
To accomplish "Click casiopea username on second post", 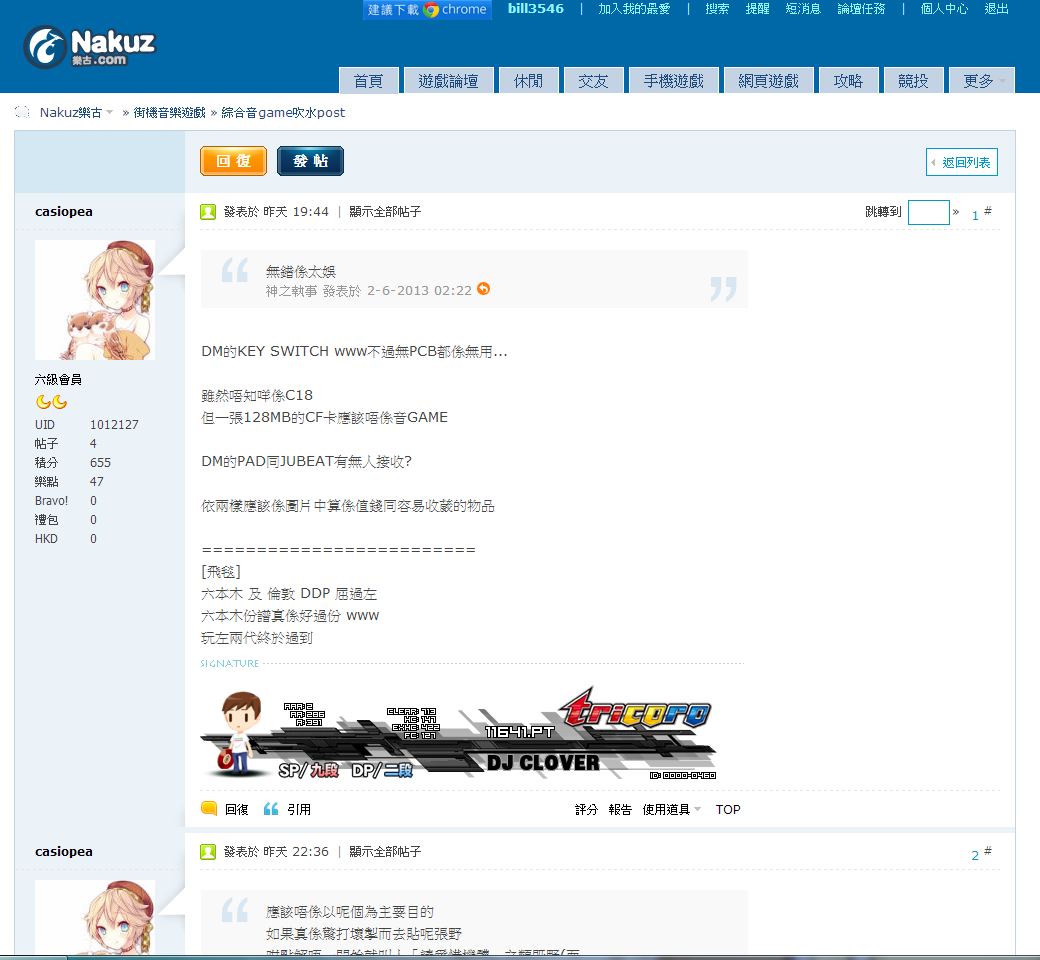I will pyautogui.click(x=64, y=852).
